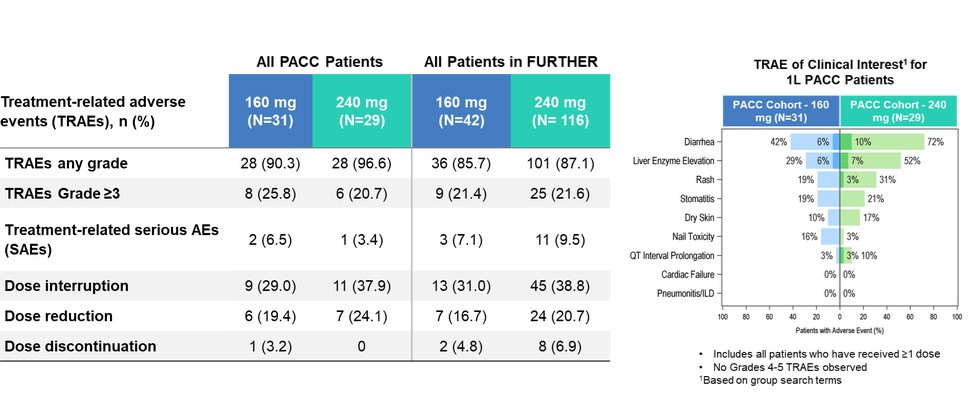Select the 'PACC Cohort - 160 mg' chart header
This screenshot has width=971, height=403.
(781, 110)
